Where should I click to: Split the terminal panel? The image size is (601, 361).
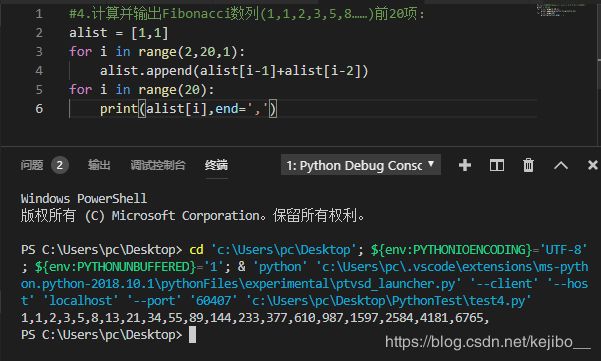pos(497,165)
